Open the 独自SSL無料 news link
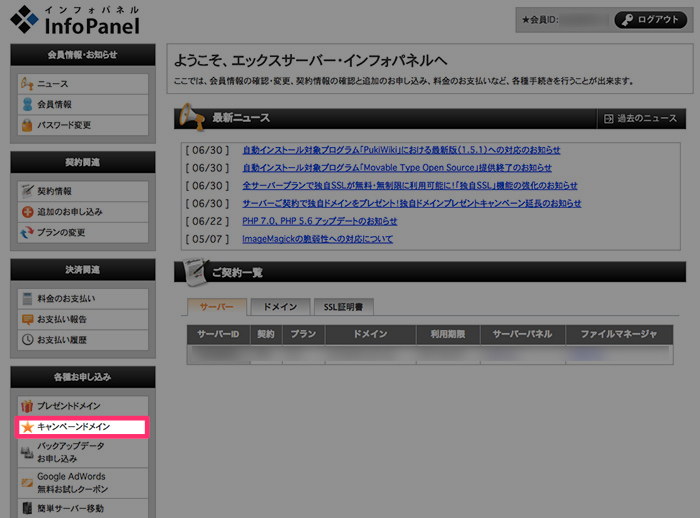This screenshot has width=700, height=518. coord(410,186)
